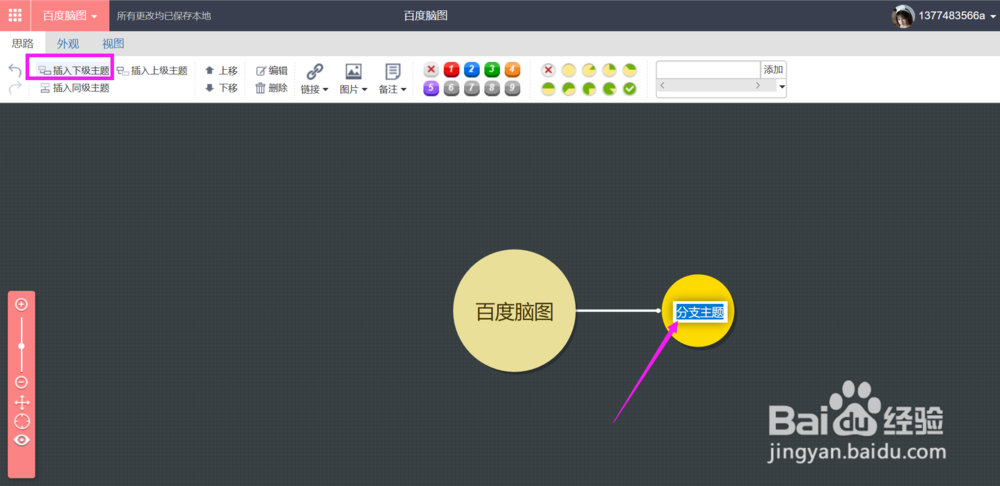Switch to the 外观 tab

[x=68, y=43]
